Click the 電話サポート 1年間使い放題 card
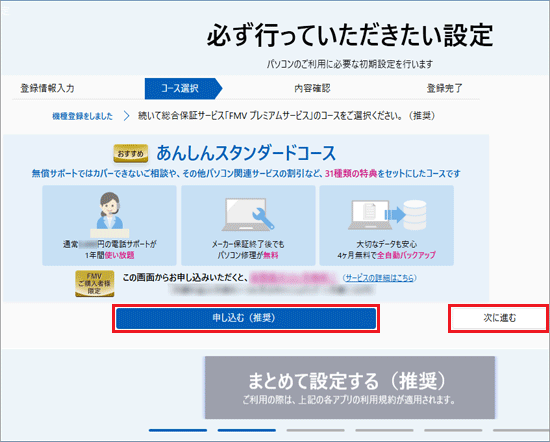550x442 pixels. 109,226
